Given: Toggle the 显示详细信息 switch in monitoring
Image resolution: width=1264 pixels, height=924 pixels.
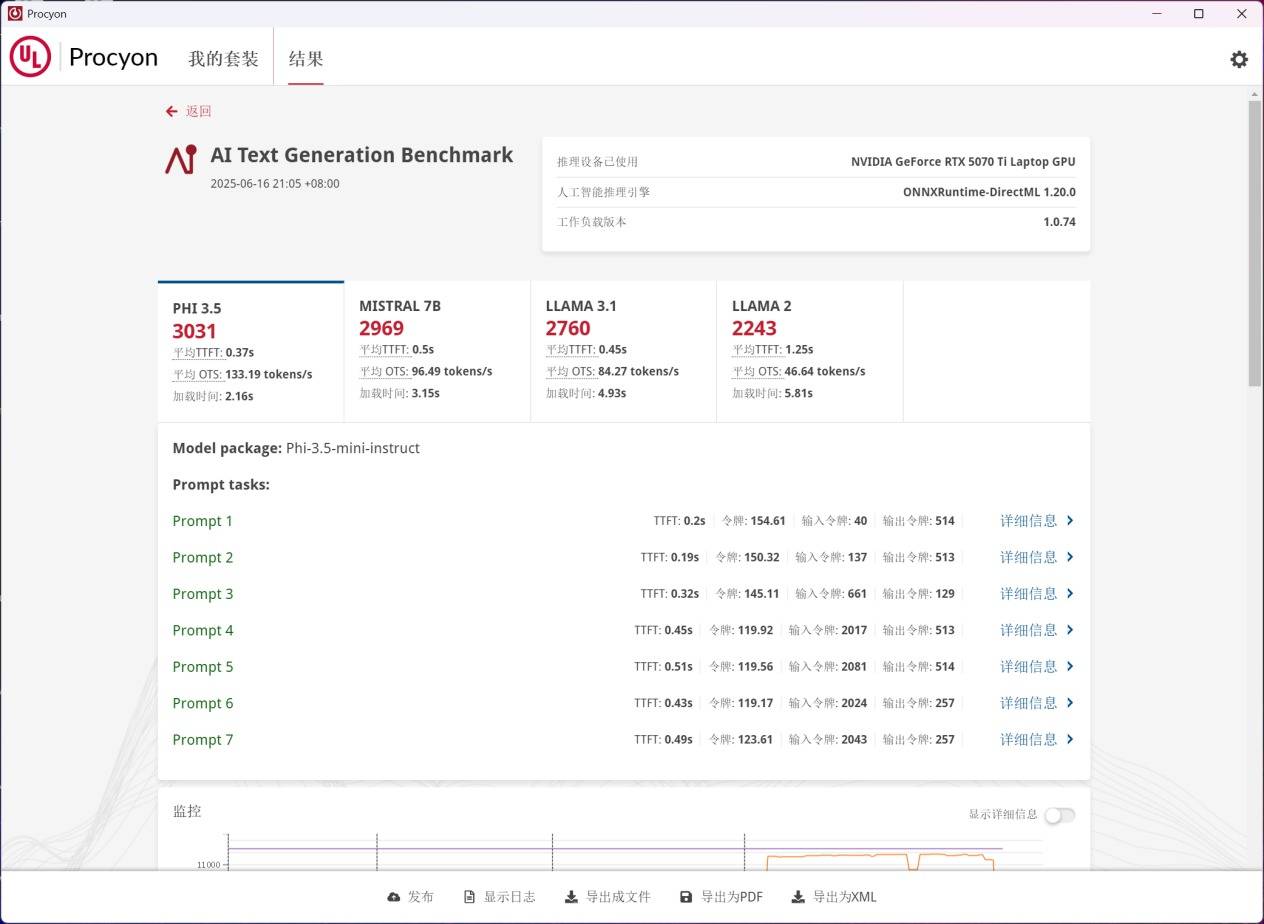Looking at the screenshot, I should (1059, 815).
